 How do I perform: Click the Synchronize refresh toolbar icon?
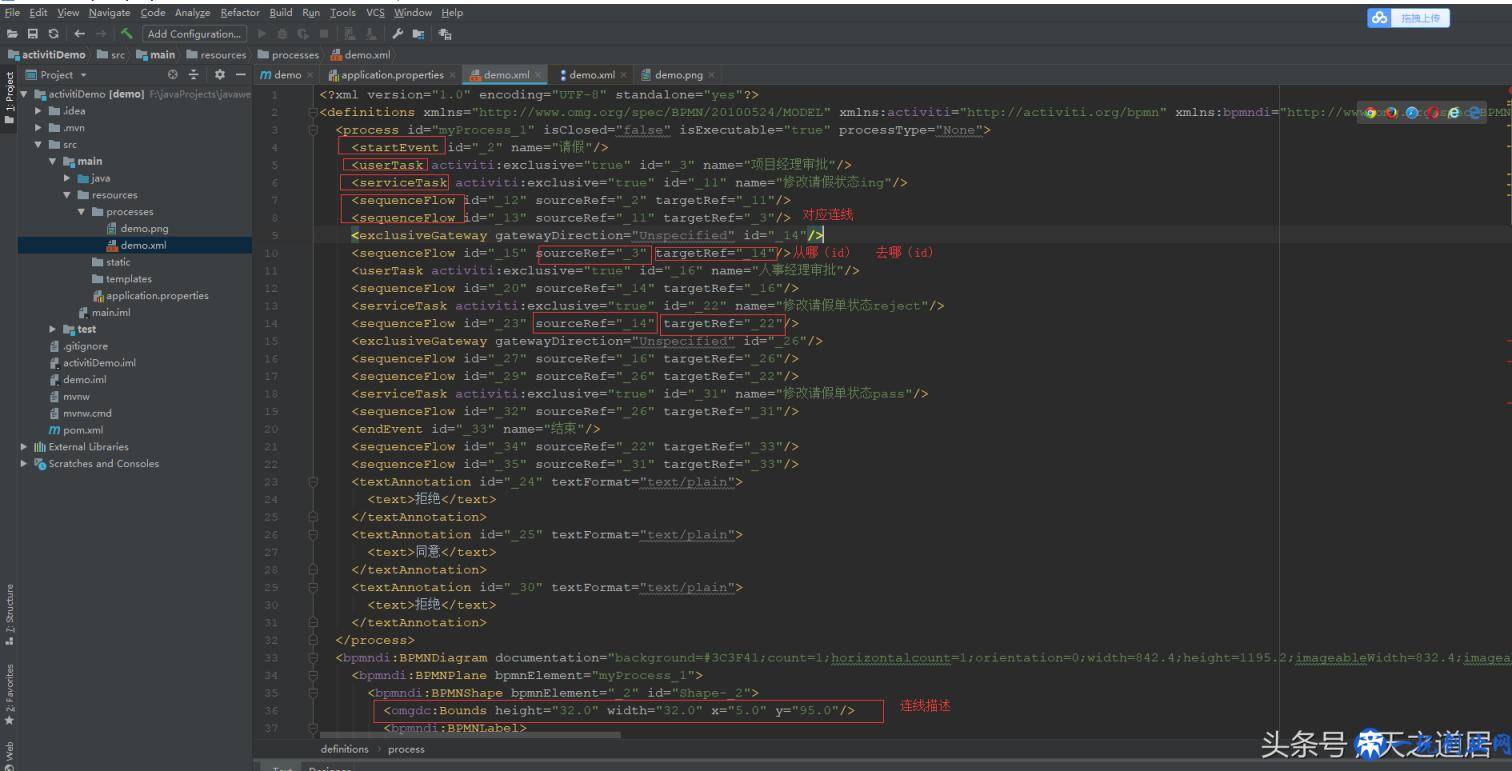click(x=54, y=34)
